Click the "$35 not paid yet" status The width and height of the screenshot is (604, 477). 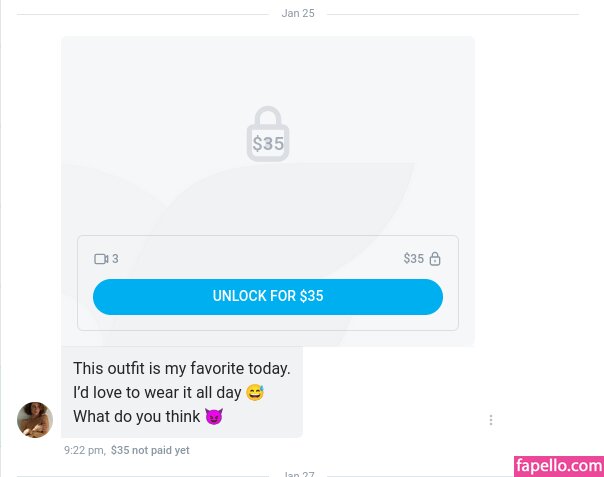pos(150,450)
